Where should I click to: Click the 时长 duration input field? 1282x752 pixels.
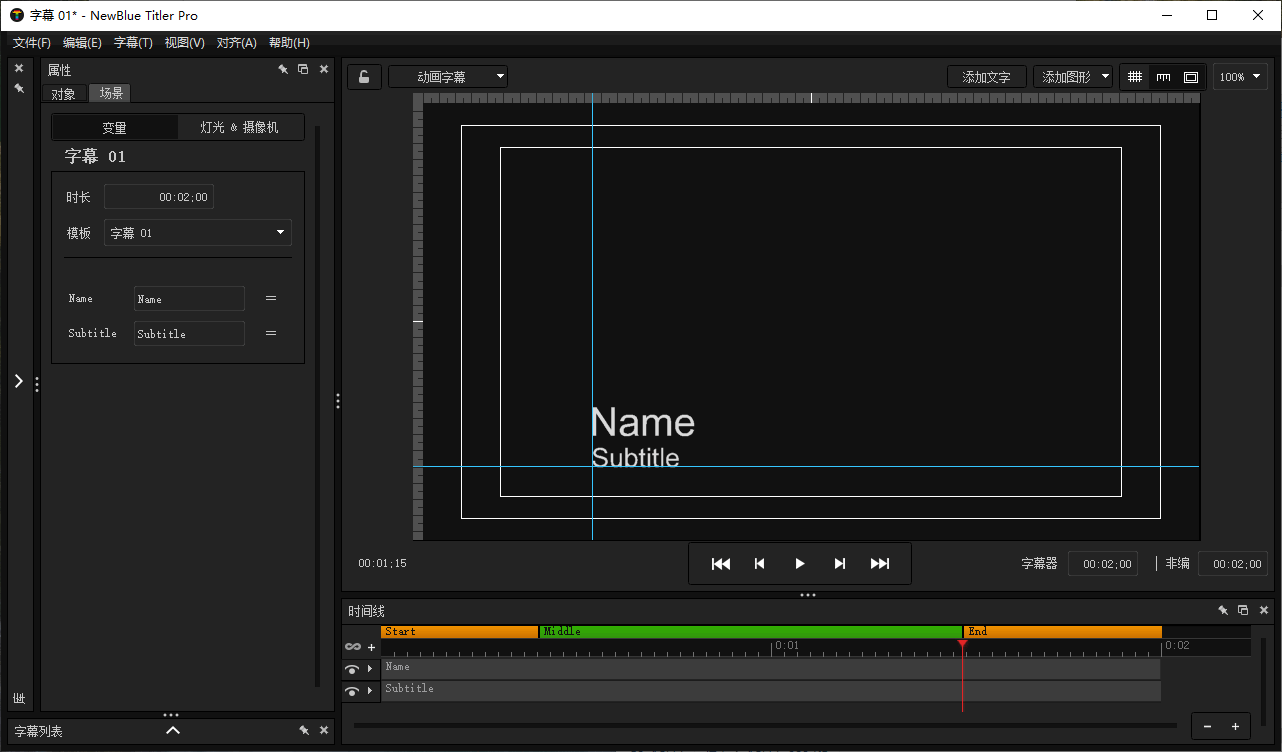[x=159, y=197]
